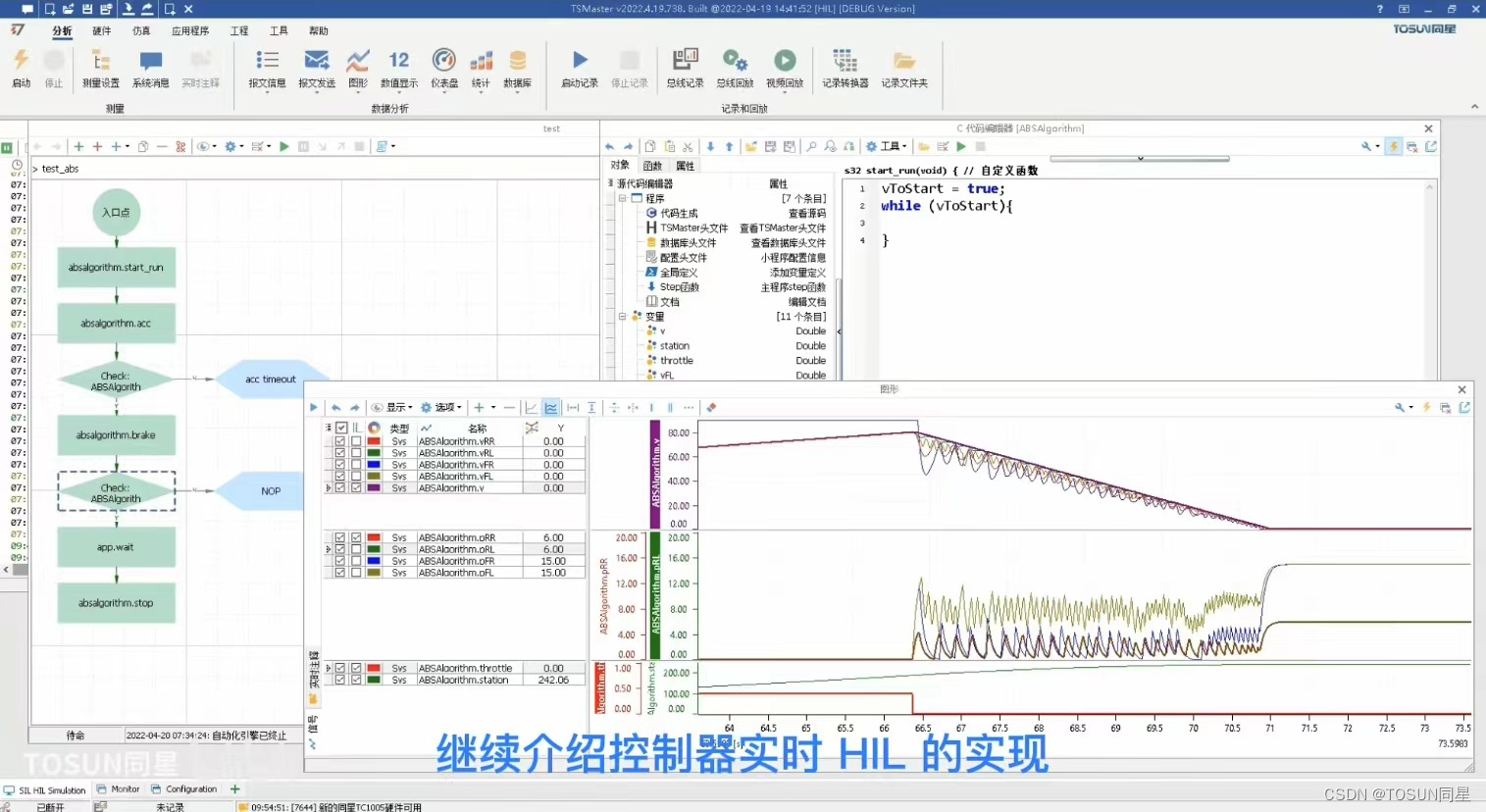Toggle visibility checkbox of ABSAlgorithm.vFR
1486x812 pixels.
point(340,465)
